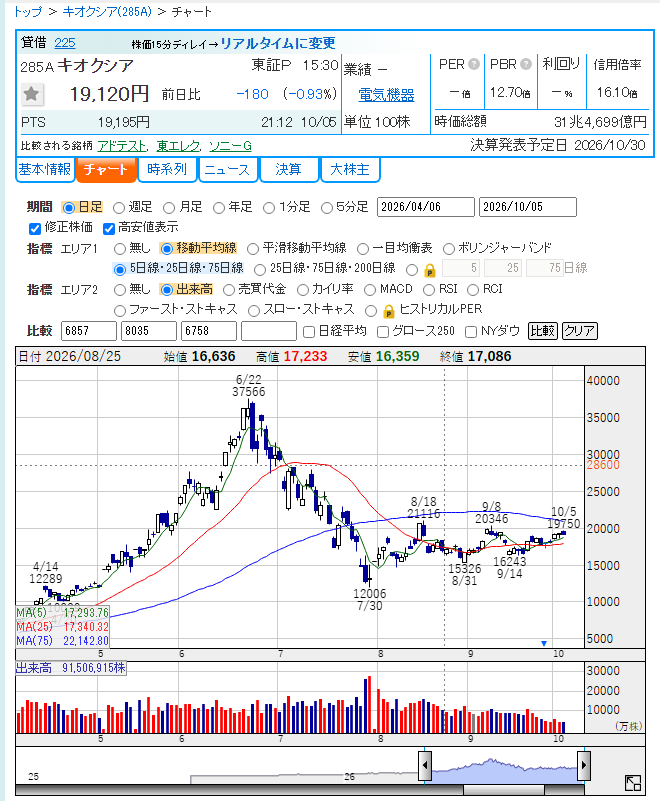Click the chart expand icon at bottom right
The width and height of the screenshot is (660, 801).
633,782
